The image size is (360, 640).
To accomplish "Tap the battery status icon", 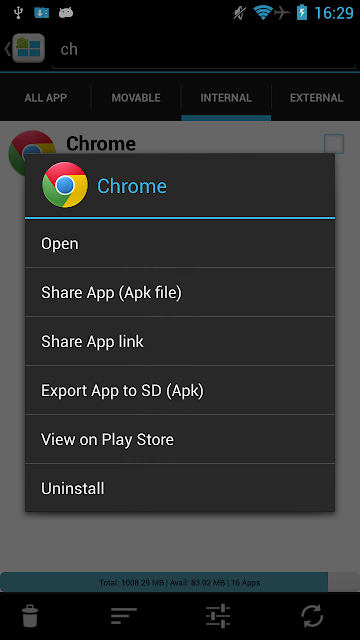I will [x=302, y=12].
